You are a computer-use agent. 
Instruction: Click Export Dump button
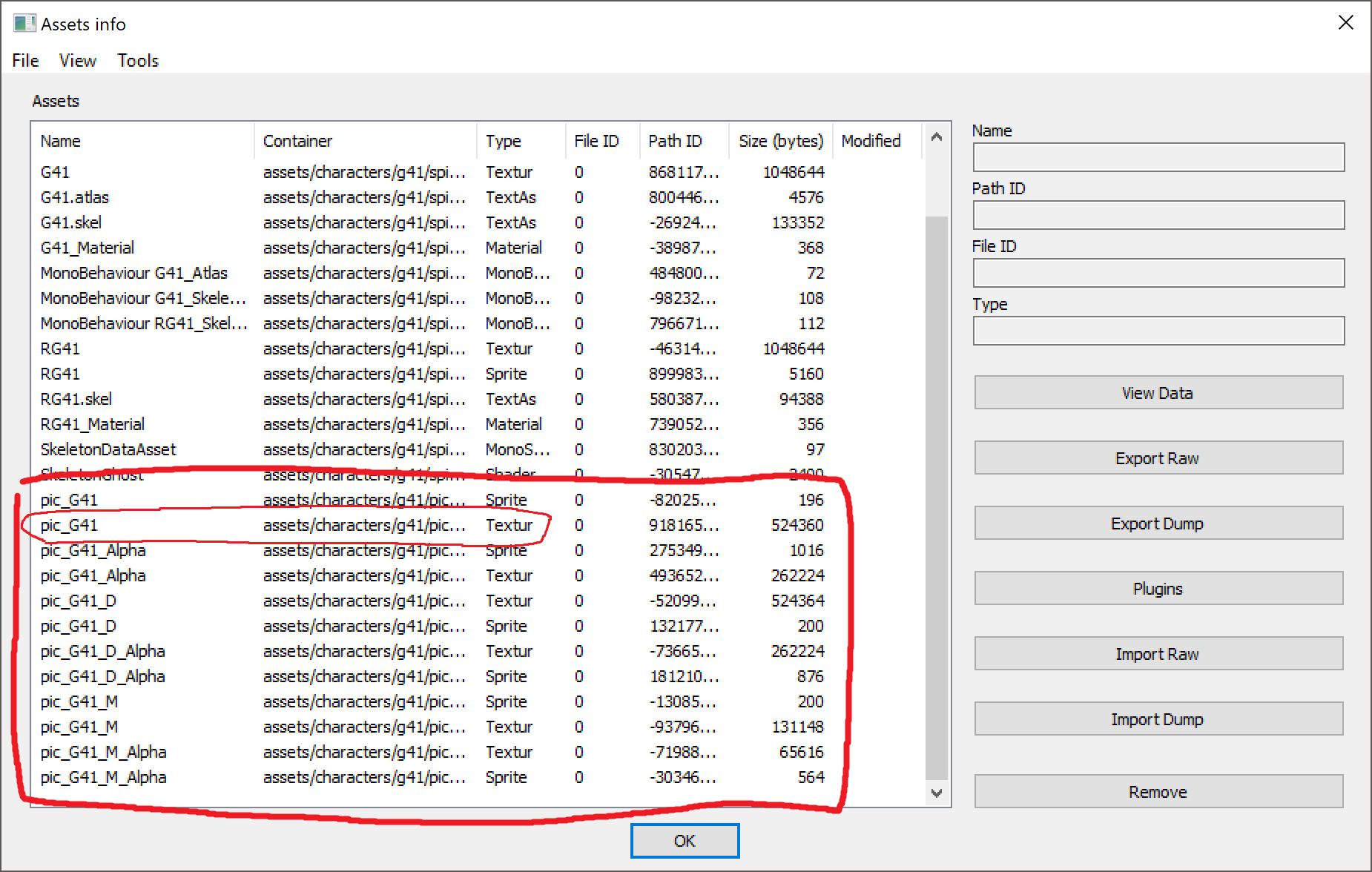[x=1158, y=523]
